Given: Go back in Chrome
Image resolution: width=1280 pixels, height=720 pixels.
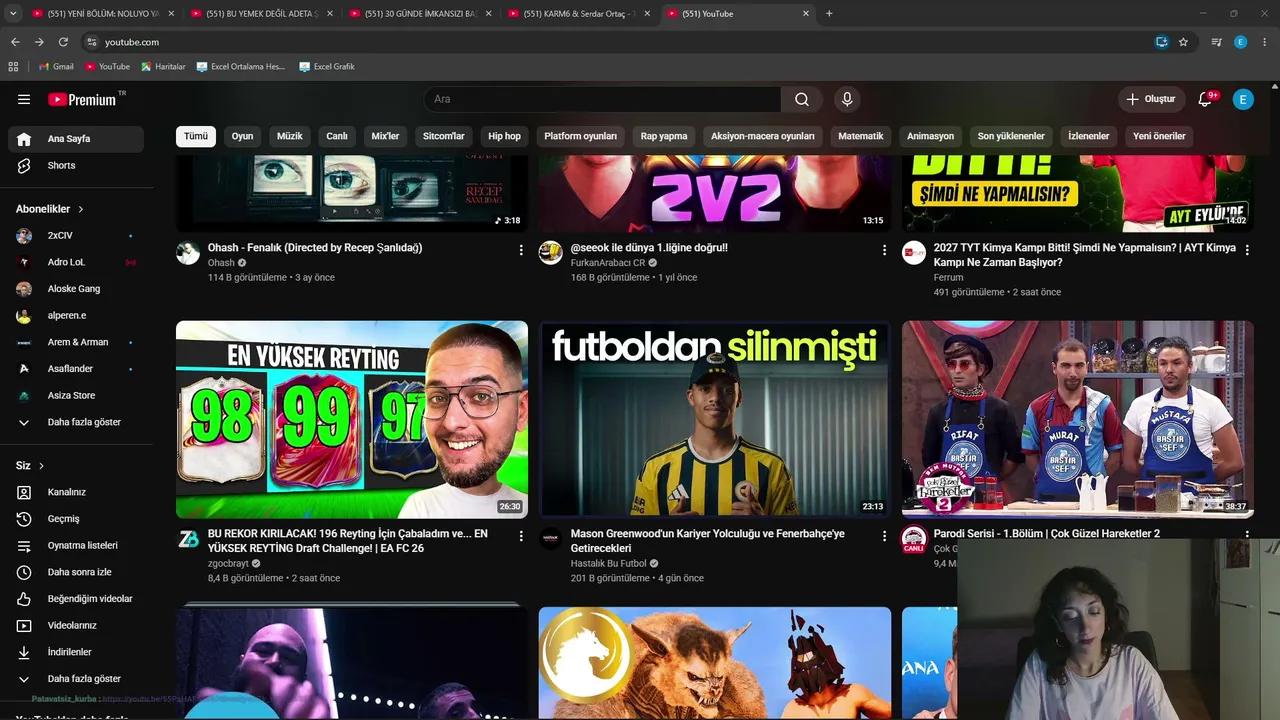Looking at the screenshot, I should 15,42.
